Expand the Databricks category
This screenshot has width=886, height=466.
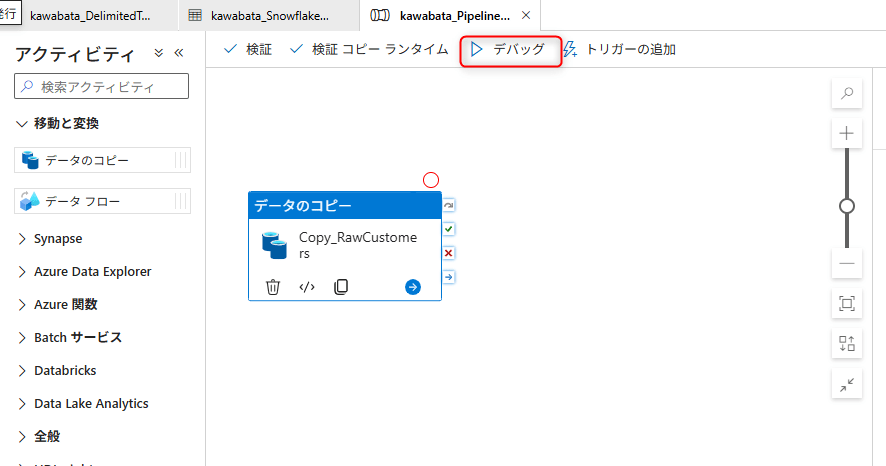point(22,371)
